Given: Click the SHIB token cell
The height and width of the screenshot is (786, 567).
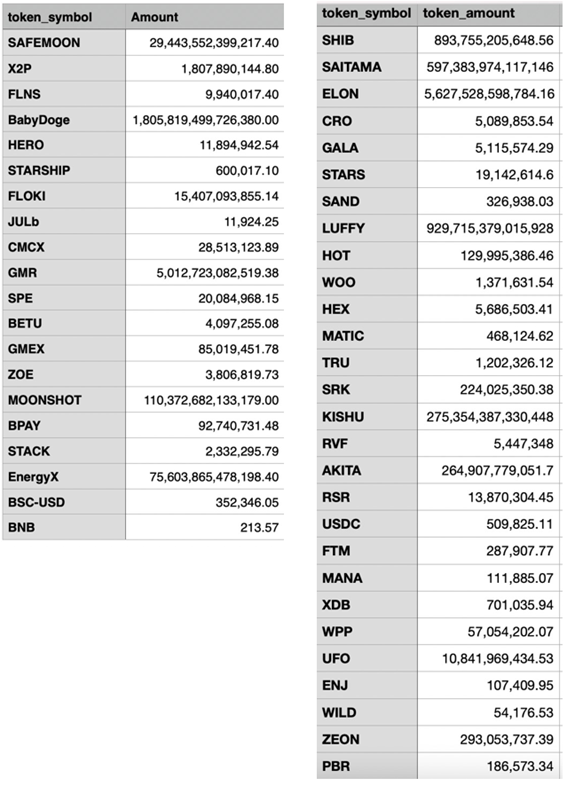Looking at the screenshot, I should pyautogui.click(x=367, y=40).
